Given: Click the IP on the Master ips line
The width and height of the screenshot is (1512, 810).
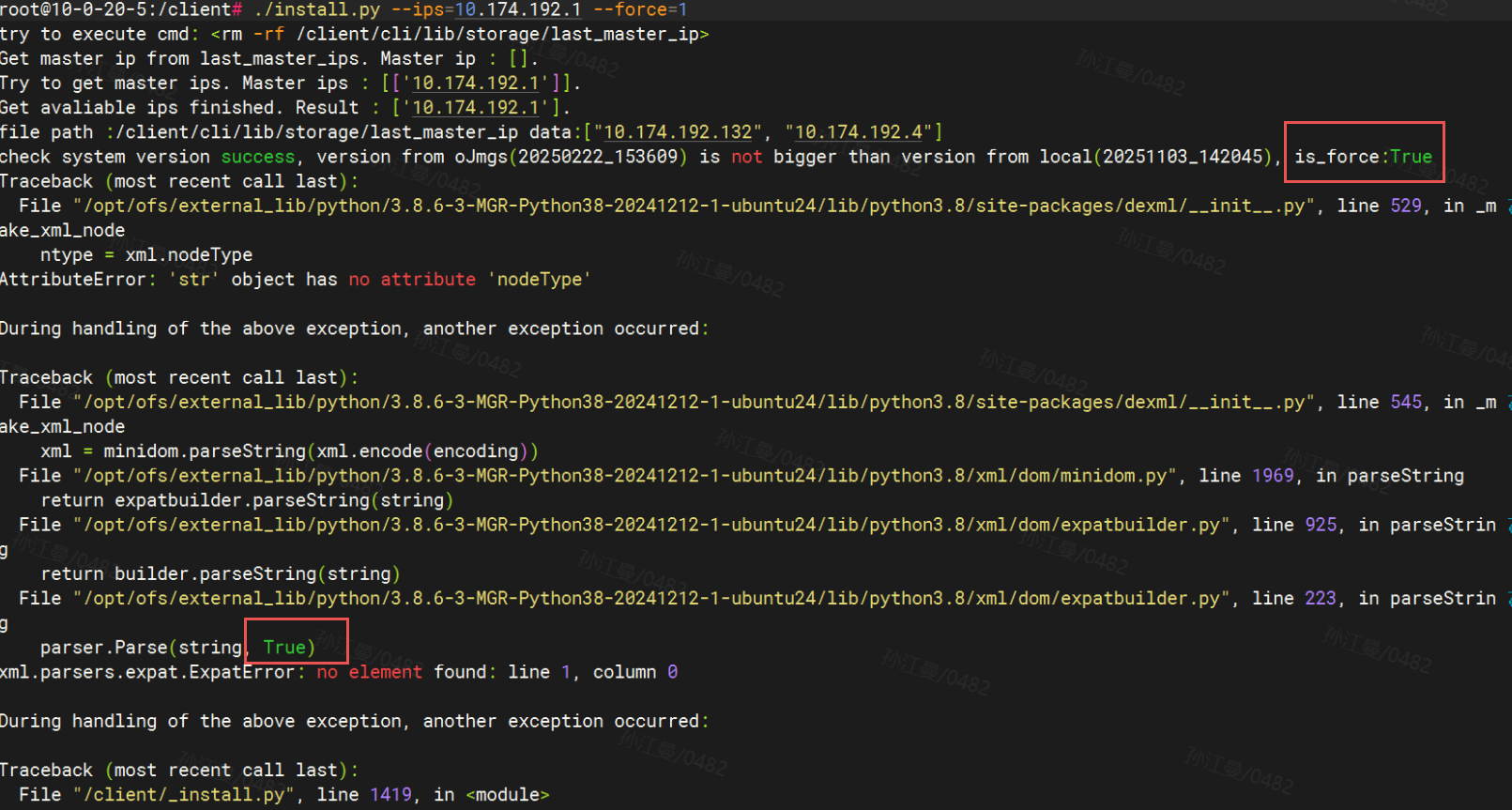Looking at the screenshot, I should 476,84.
